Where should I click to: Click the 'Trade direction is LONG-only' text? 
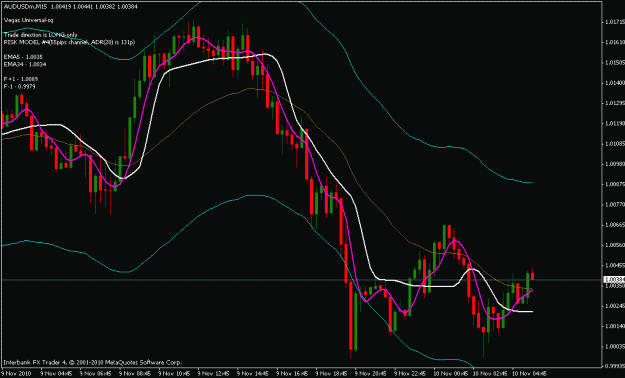(x=40, y=35)
